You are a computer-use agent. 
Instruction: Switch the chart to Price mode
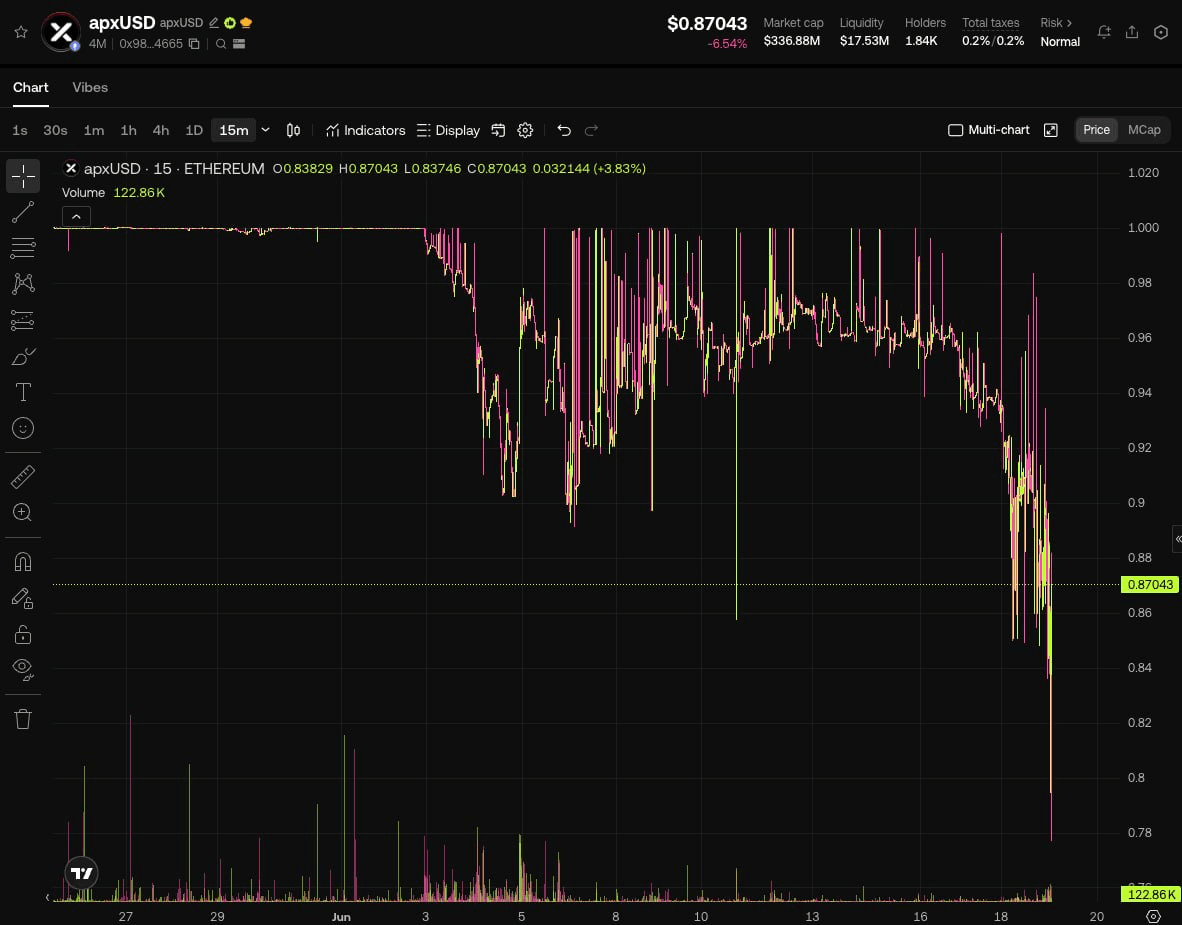pos(1096,130)
